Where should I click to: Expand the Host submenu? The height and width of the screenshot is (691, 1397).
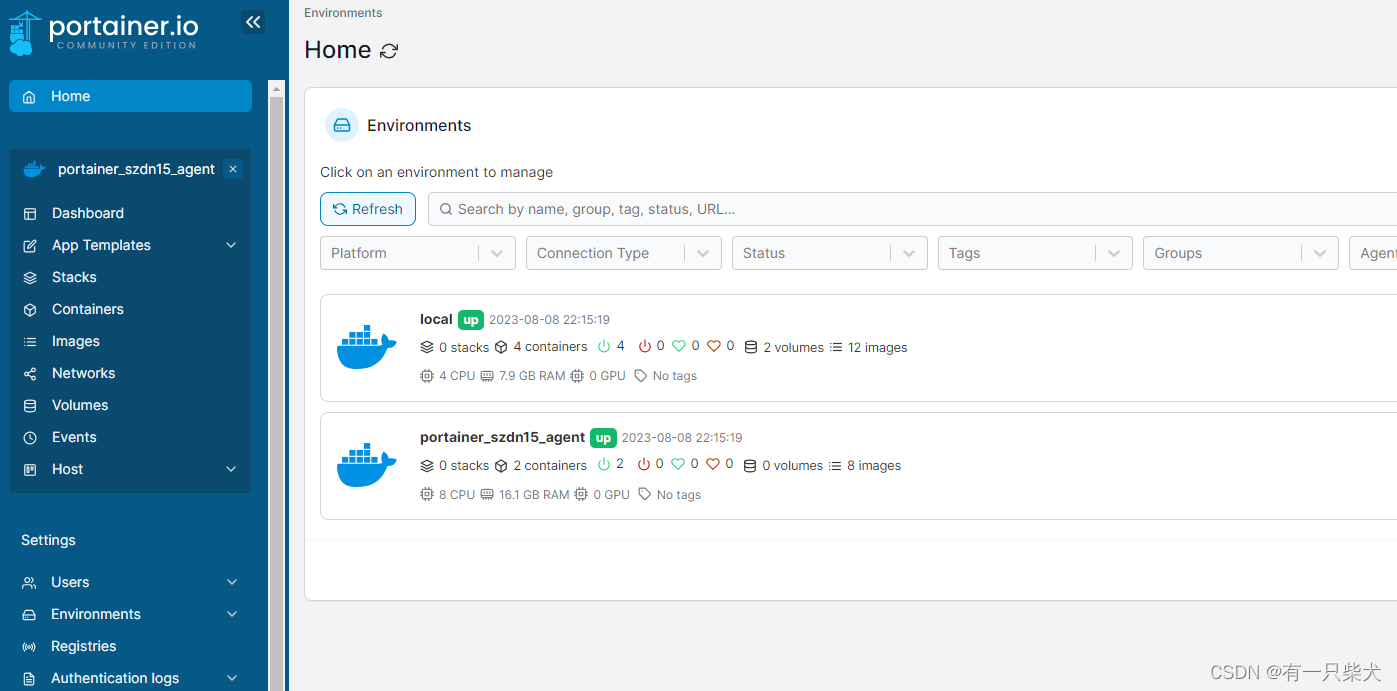(x=231, y=469)
